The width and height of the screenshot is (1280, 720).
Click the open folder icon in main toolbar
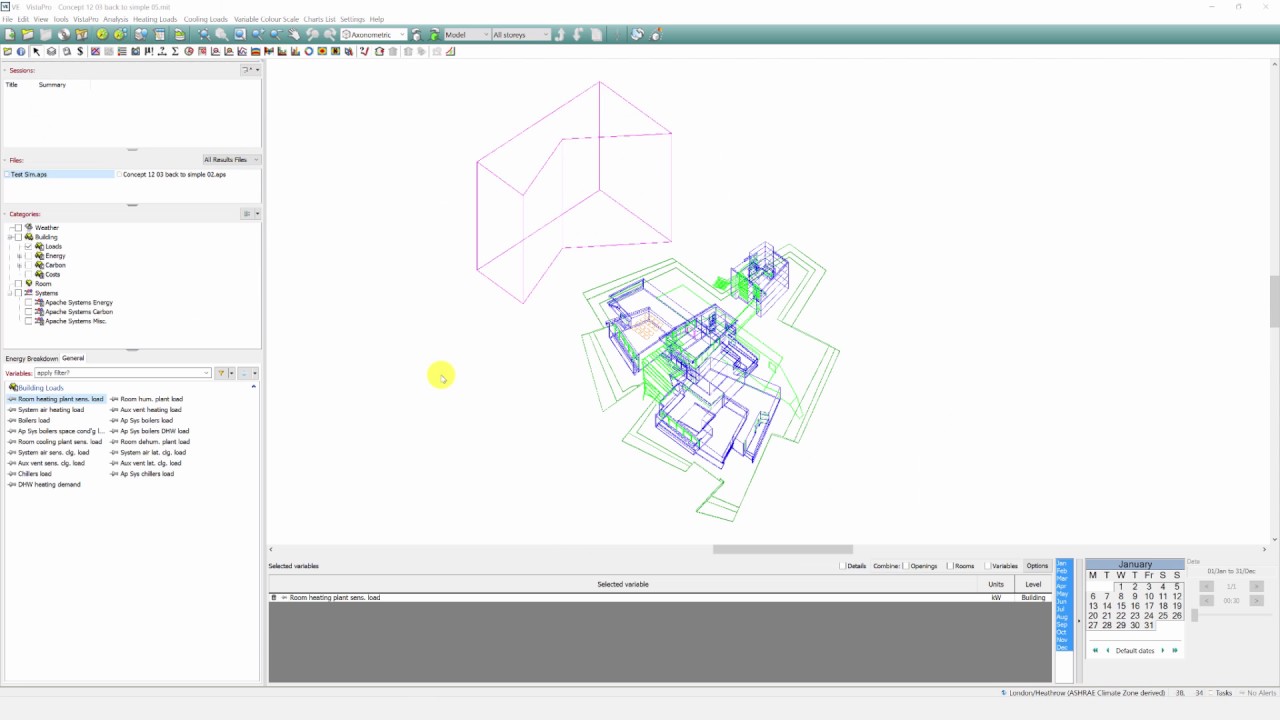click(x=28, y=34)
